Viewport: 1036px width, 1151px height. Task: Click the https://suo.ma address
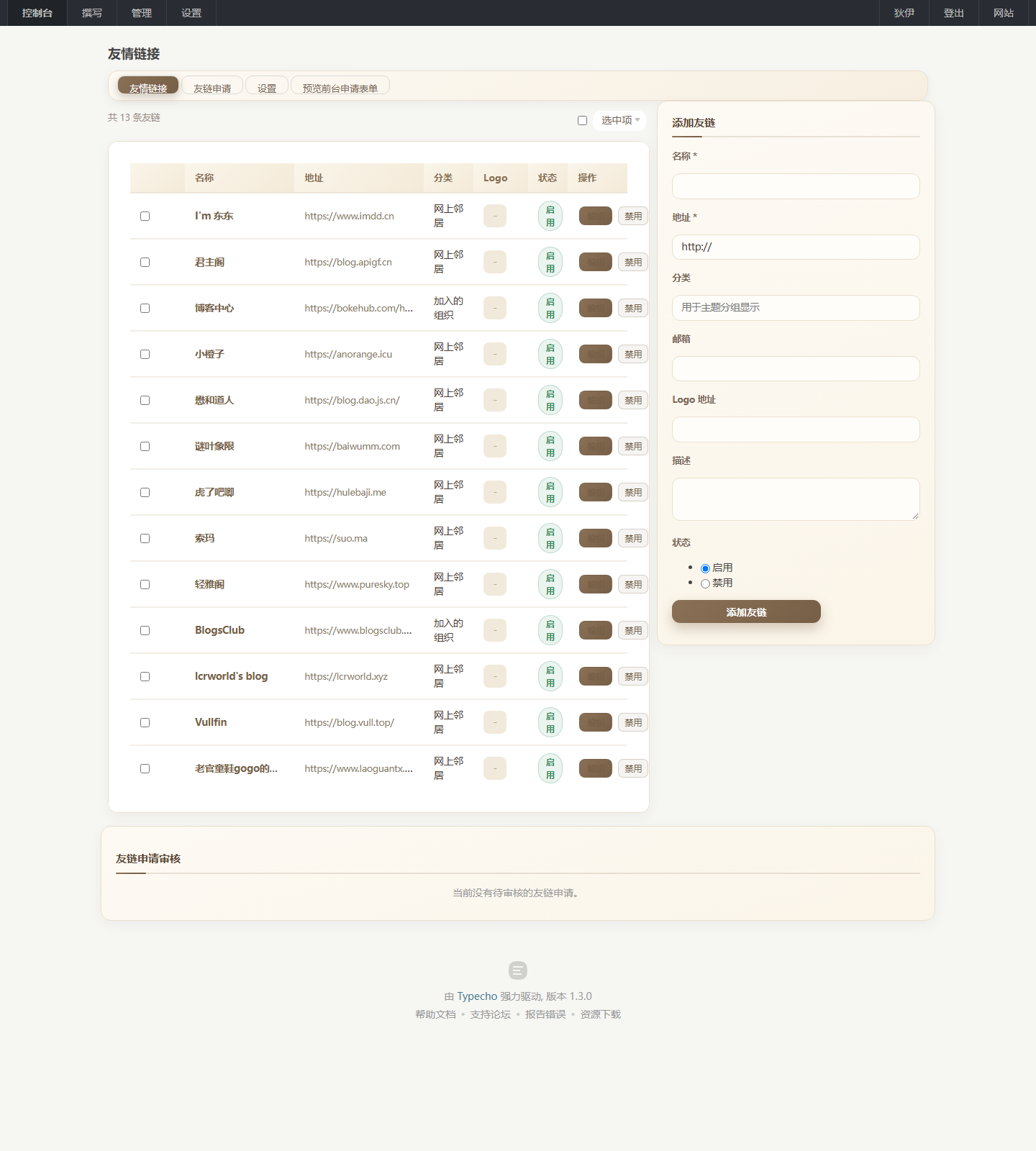pyautogui.click(x=336, y=538)
